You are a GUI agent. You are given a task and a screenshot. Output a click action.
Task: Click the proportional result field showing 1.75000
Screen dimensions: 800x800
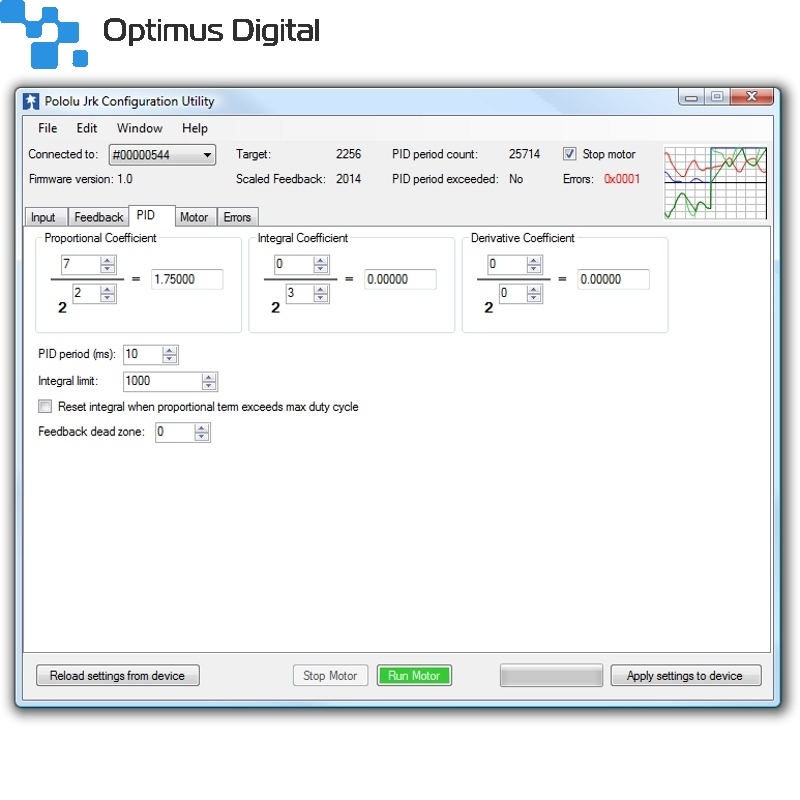187,279
